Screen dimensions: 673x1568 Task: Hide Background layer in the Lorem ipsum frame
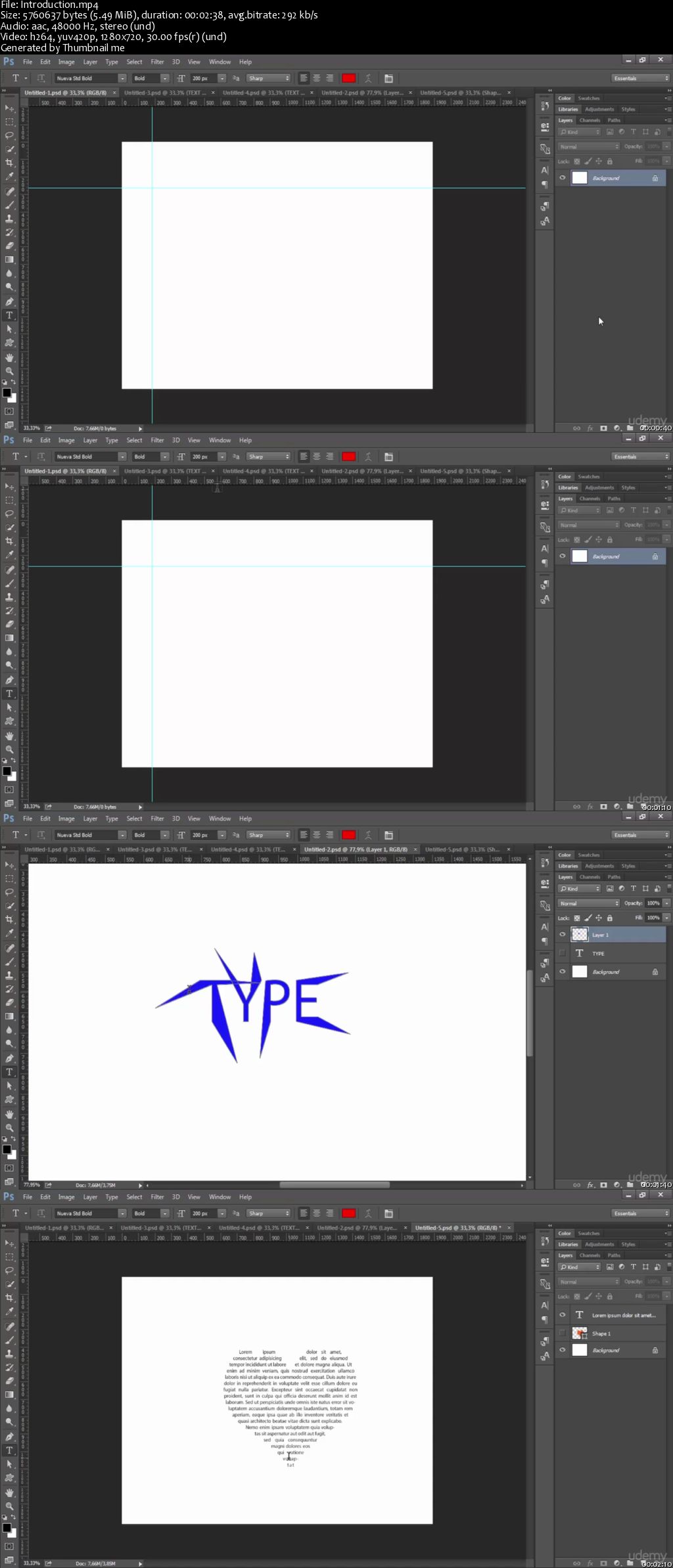[x=563, y=1350]
